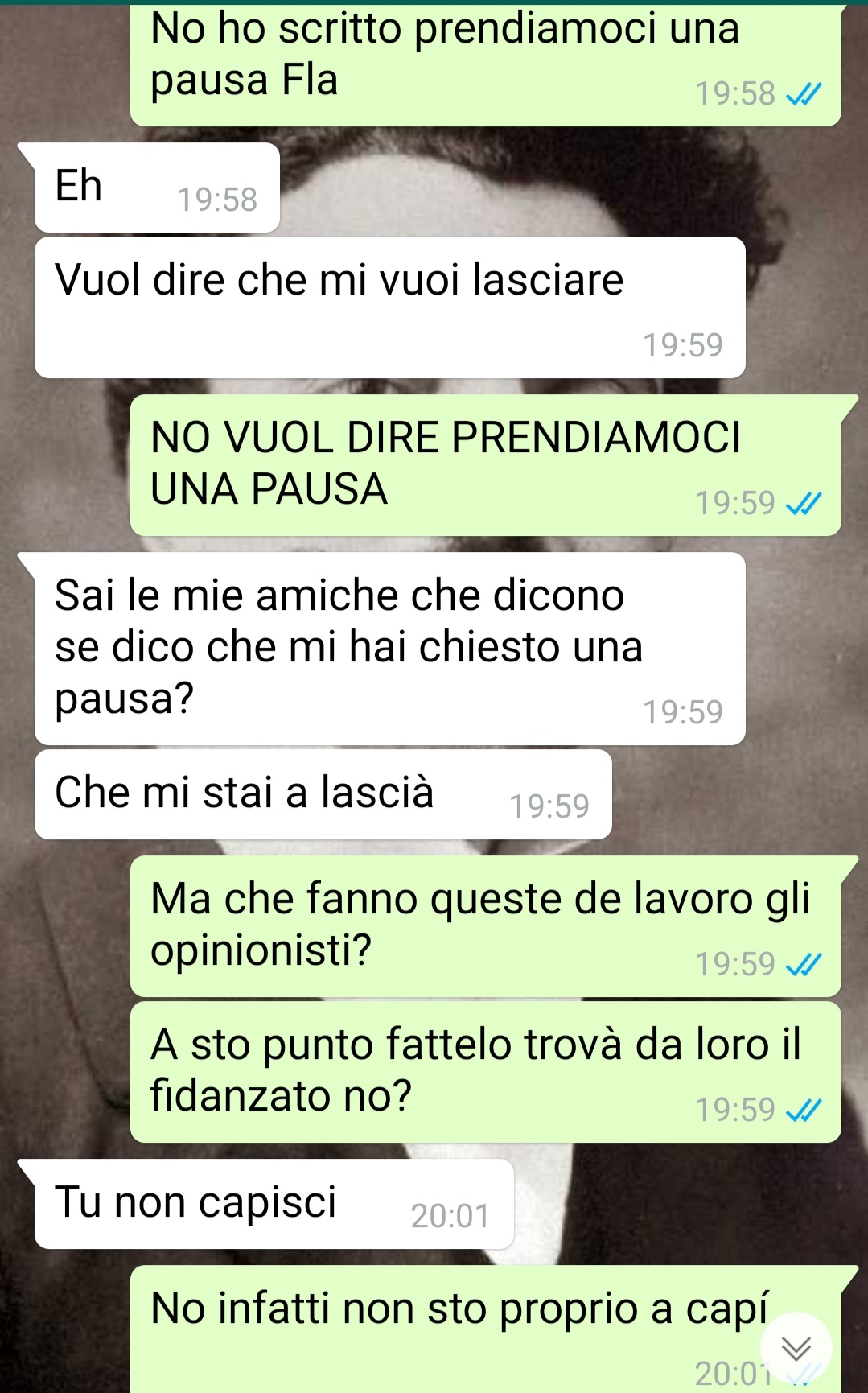Tap 19:59 timestamp on "Che mi stai a lascià"
Viewport: 868px width, 1393px height.
(x=549, y=806)
